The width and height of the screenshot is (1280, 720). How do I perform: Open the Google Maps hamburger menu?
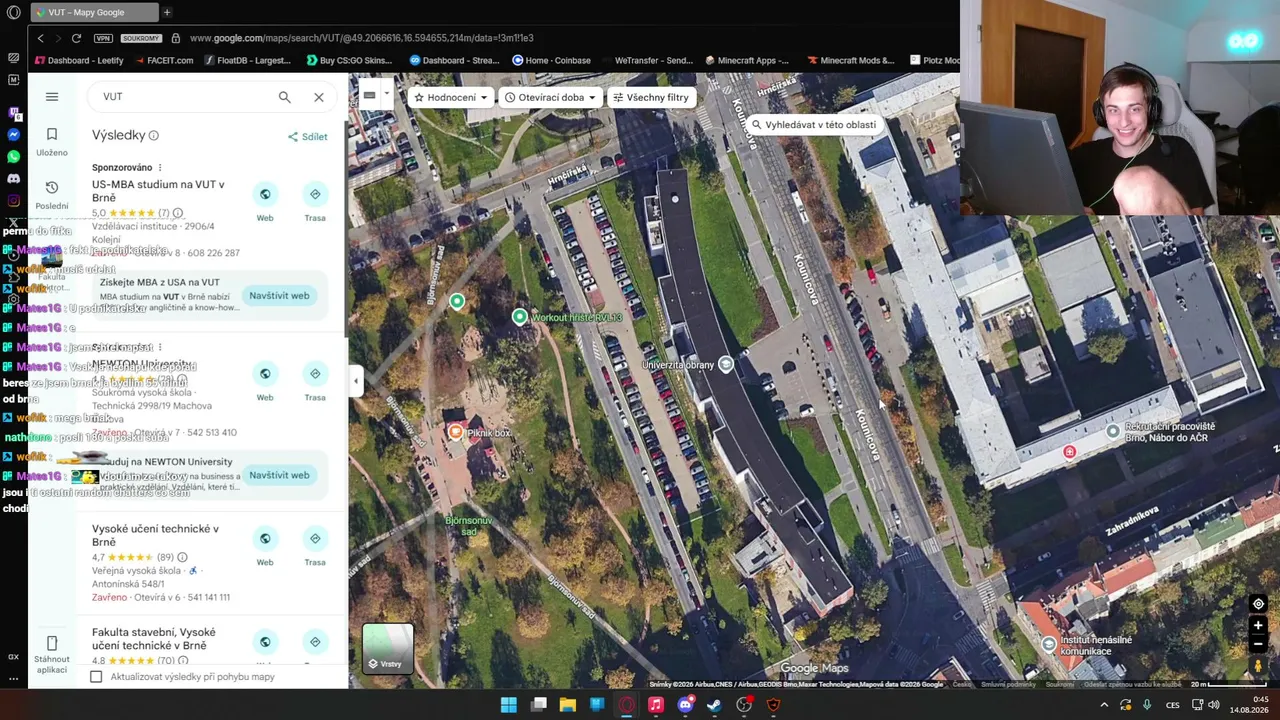pyautogui.click(x=52, y=97)
